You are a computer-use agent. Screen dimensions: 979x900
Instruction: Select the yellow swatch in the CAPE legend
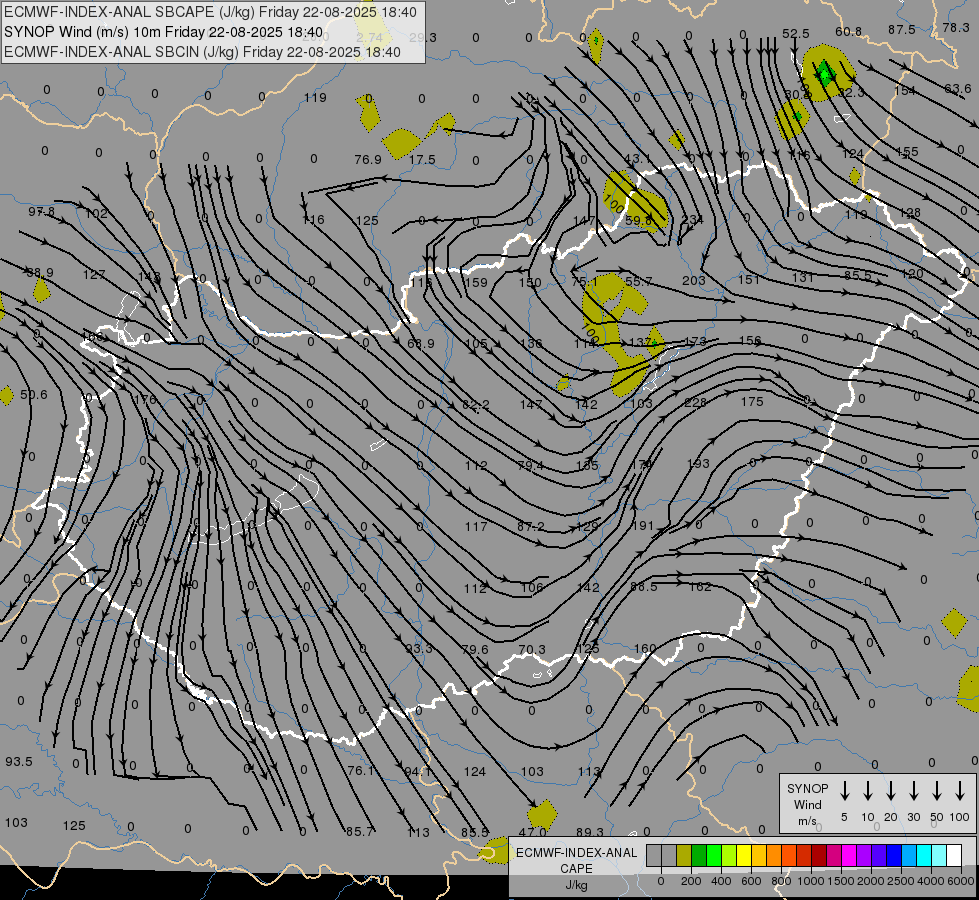(x=744, y=856)
